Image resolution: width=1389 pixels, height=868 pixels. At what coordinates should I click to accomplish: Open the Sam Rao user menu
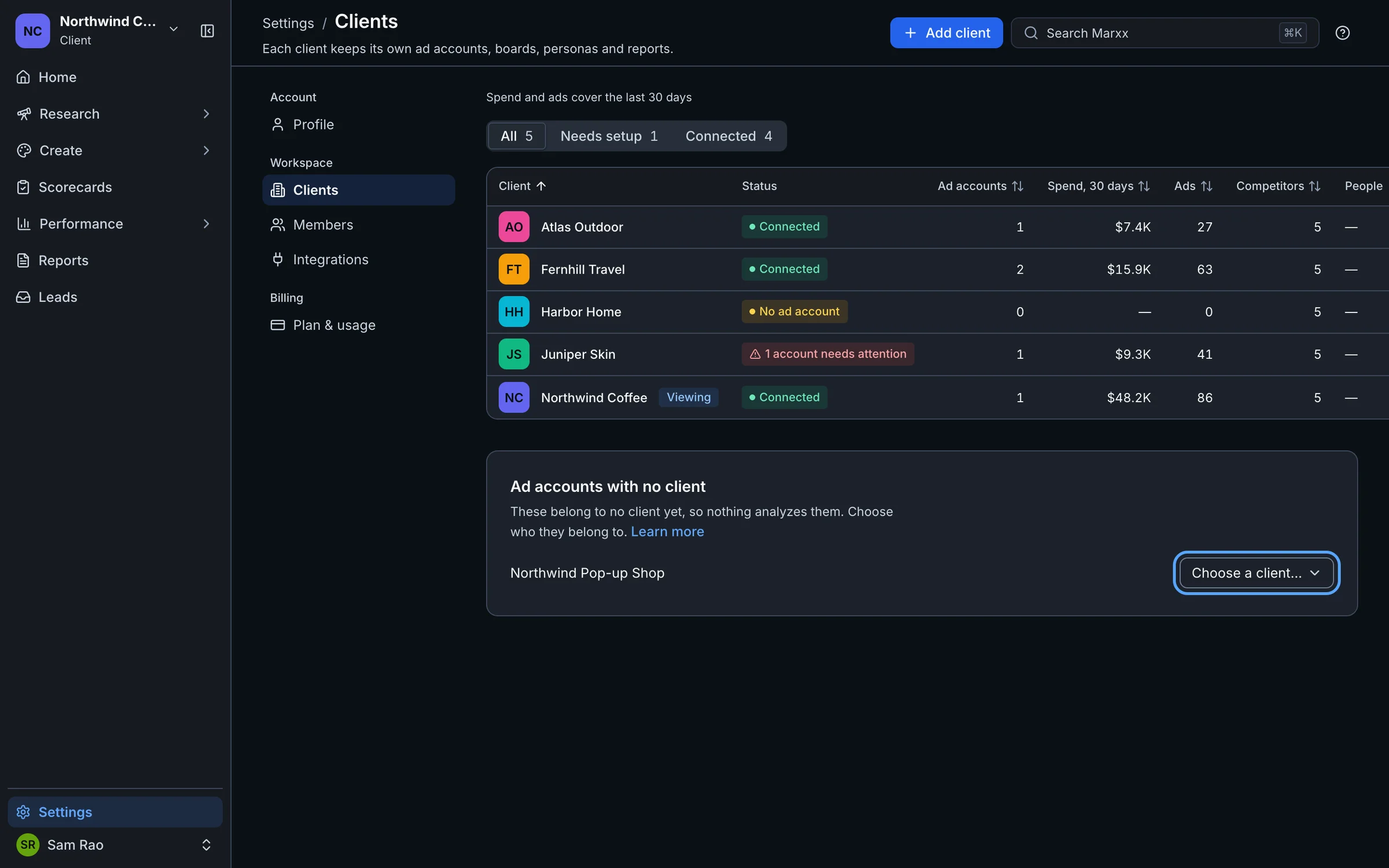coord(115,845)
